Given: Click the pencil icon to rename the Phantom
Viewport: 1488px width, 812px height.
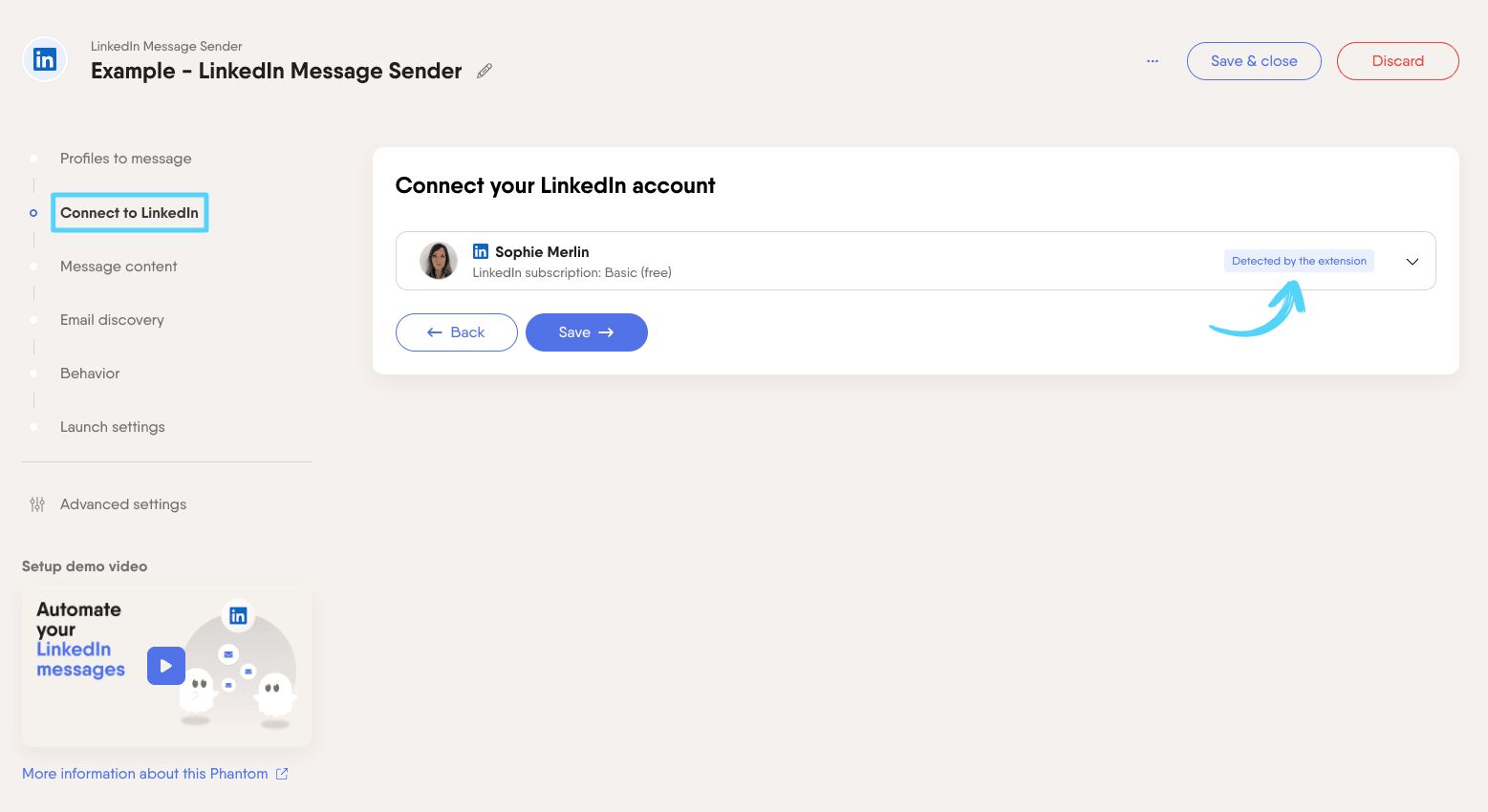Looking at the screenshot, I should [485, 71].
